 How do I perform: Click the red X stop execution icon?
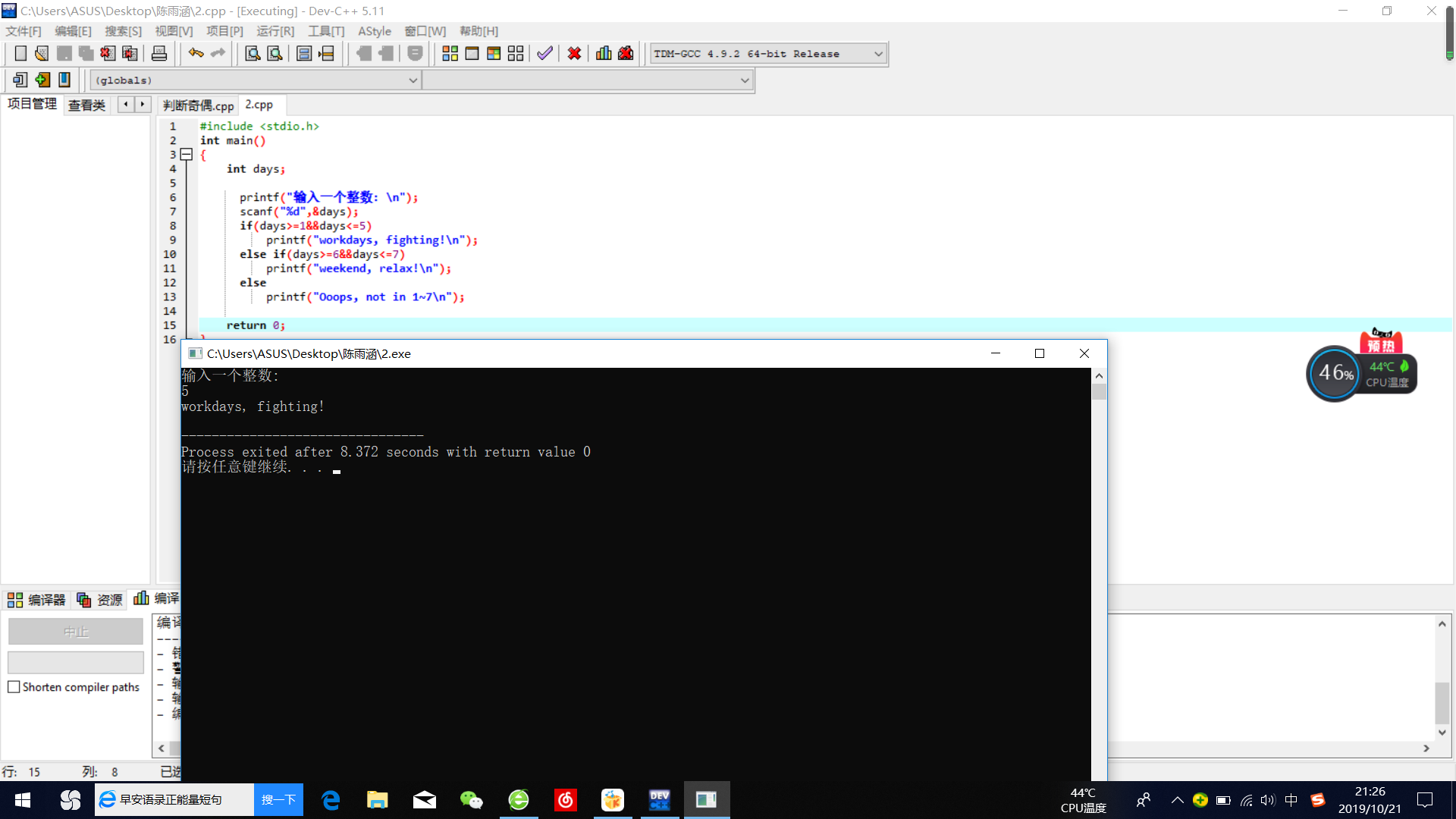coord(574,53)
